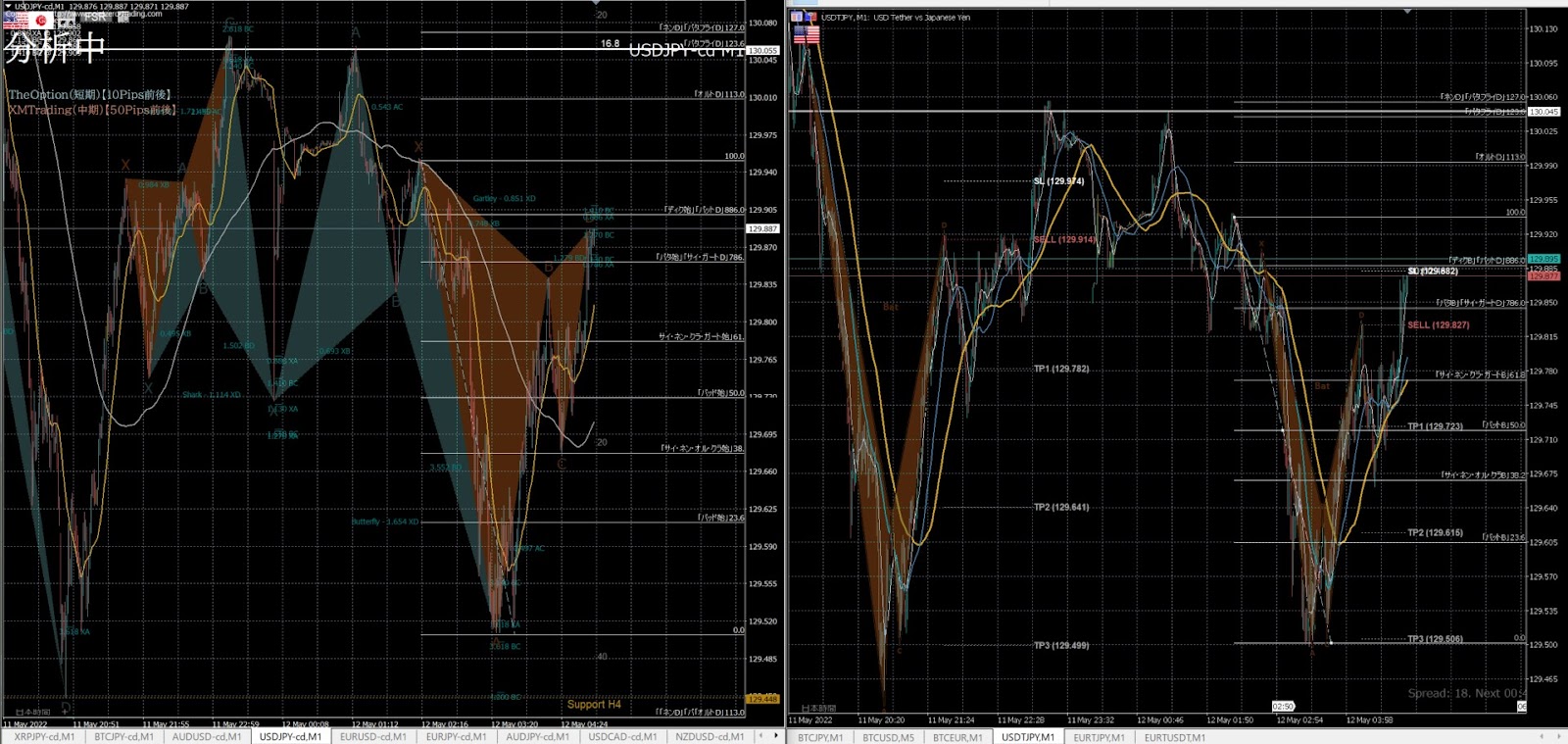Select the SELL (129.827) label on right chart
This screenshot has height=744, width=1568.
(1438, 324)
